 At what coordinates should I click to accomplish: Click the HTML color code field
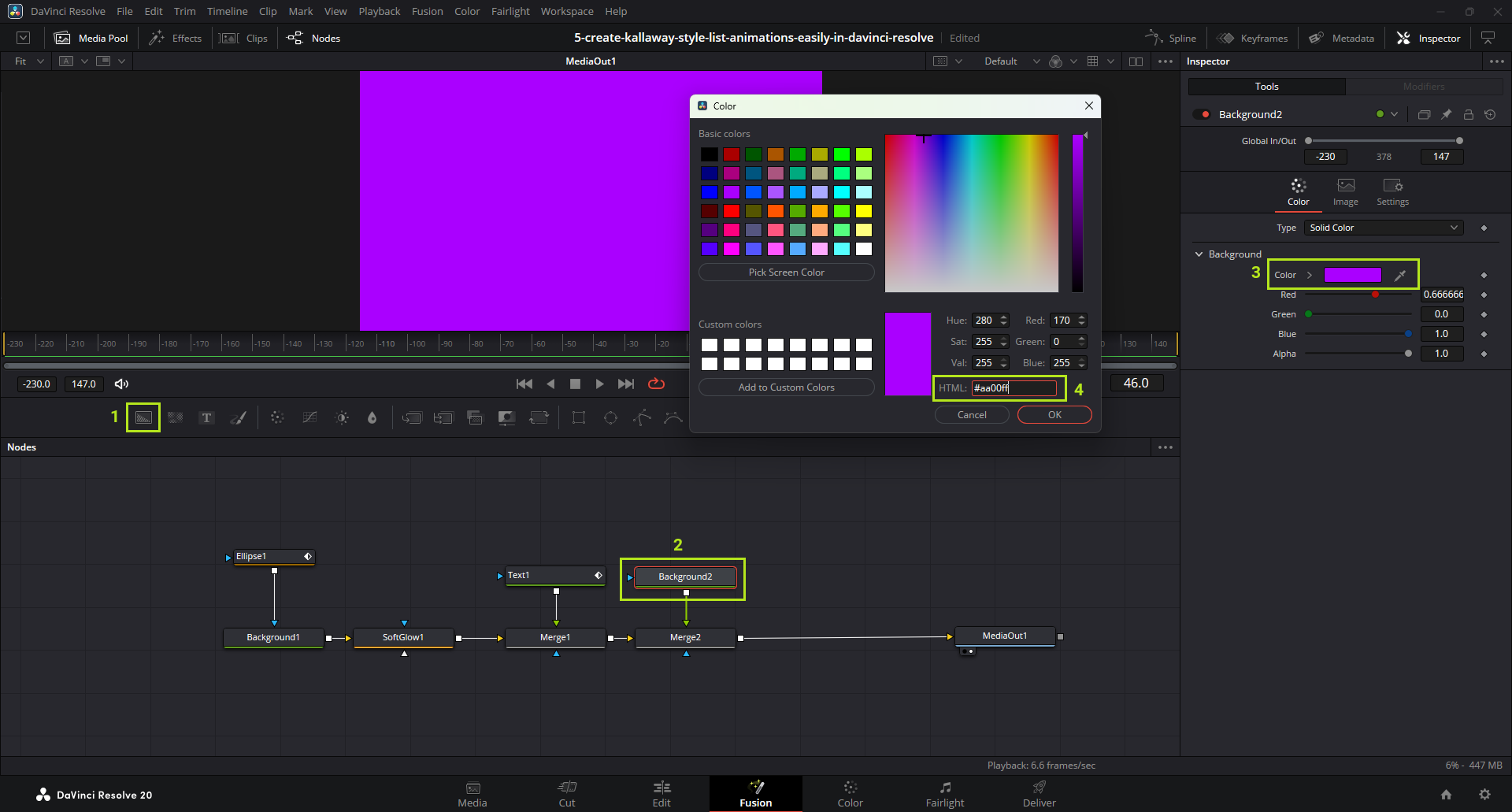coord(1014,387)
